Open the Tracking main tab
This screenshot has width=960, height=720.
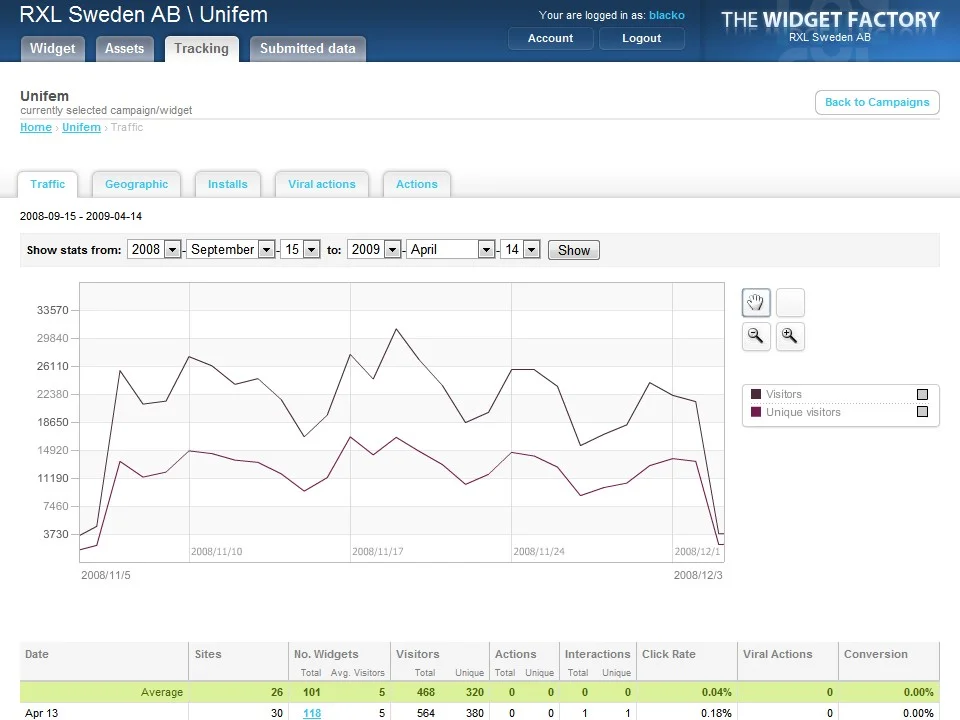201,48
